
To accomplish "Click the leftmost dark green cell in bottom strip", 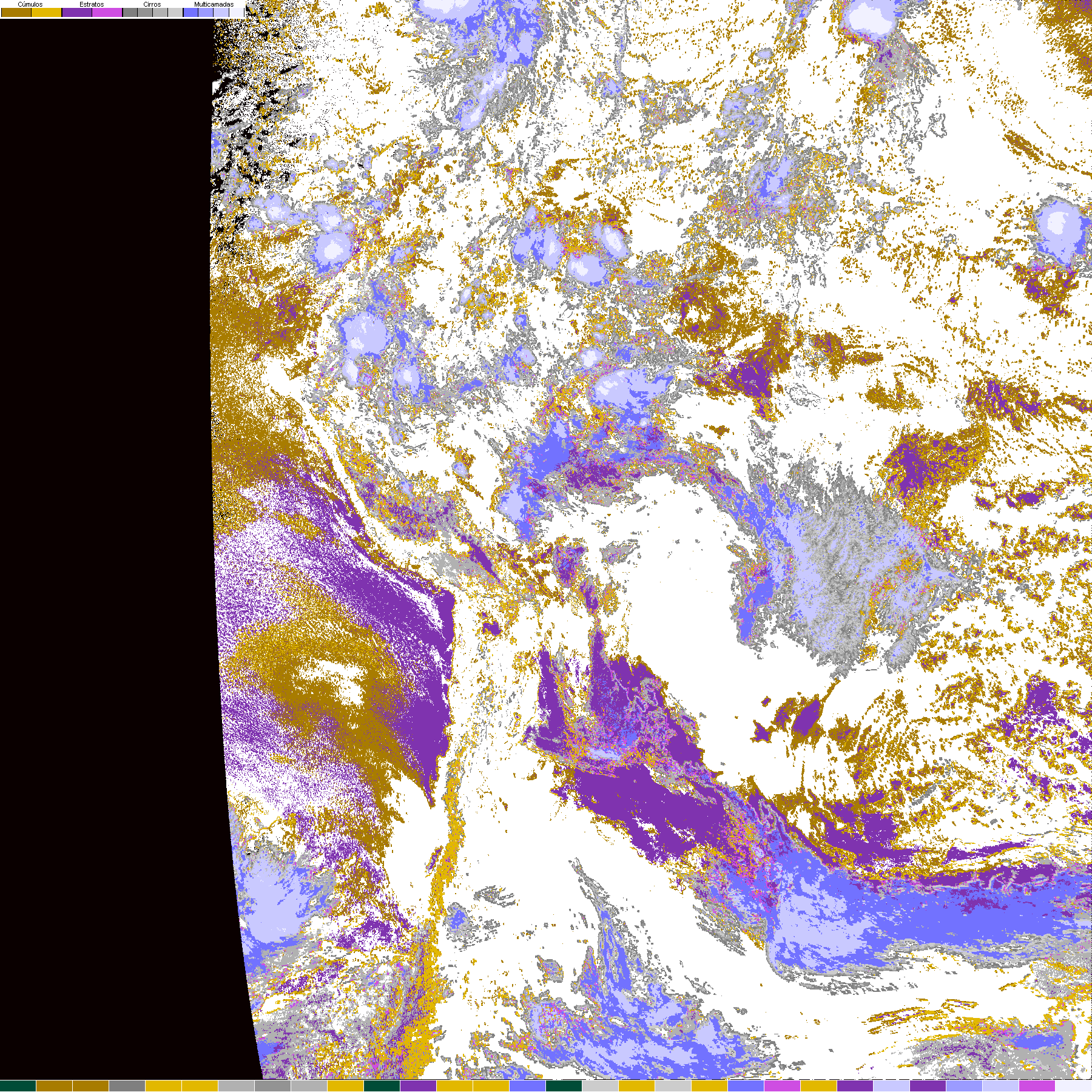I will 18,1086.
